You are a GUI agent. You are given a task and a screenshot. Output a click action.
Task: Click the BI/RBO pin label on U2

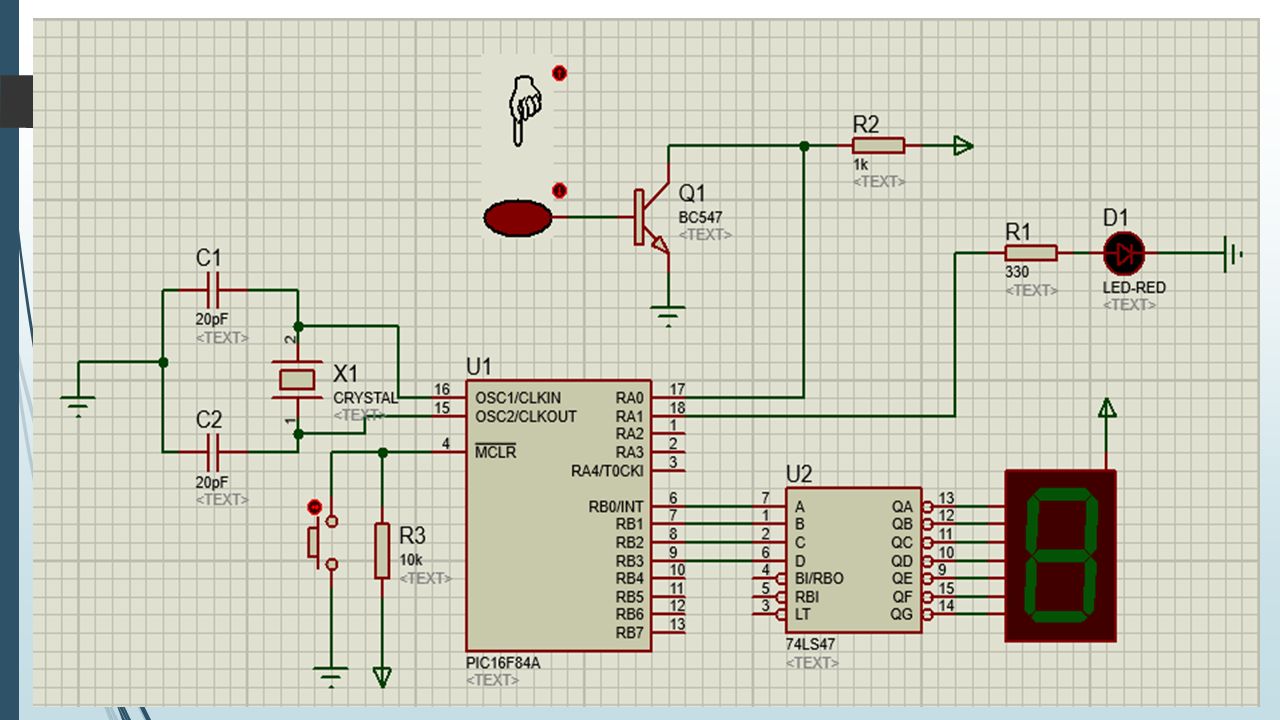click(x=819, y=578)
